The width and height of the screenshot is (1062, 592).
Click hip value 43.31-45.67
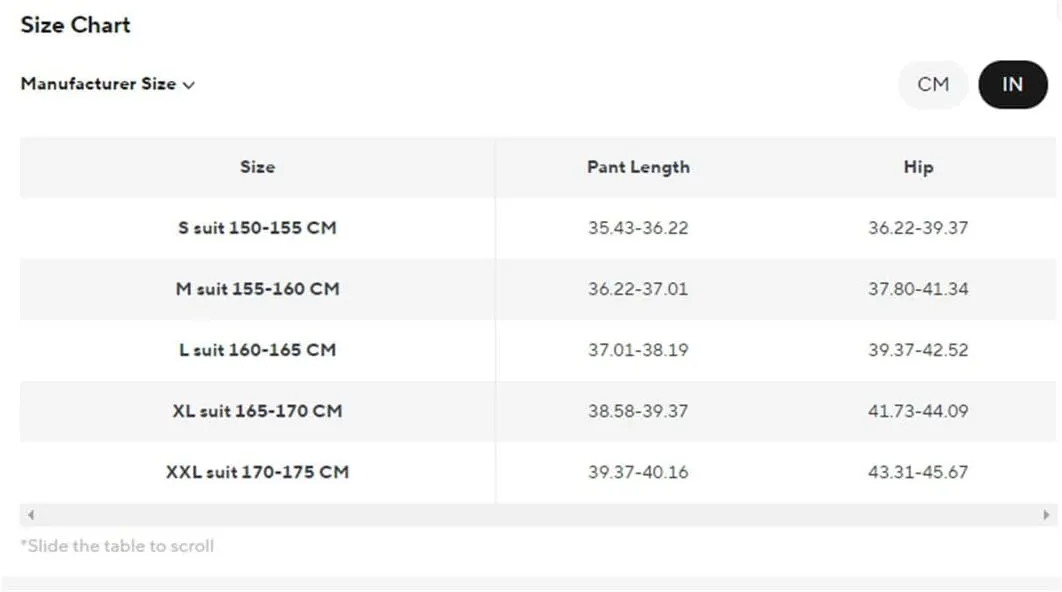point(918,472)
